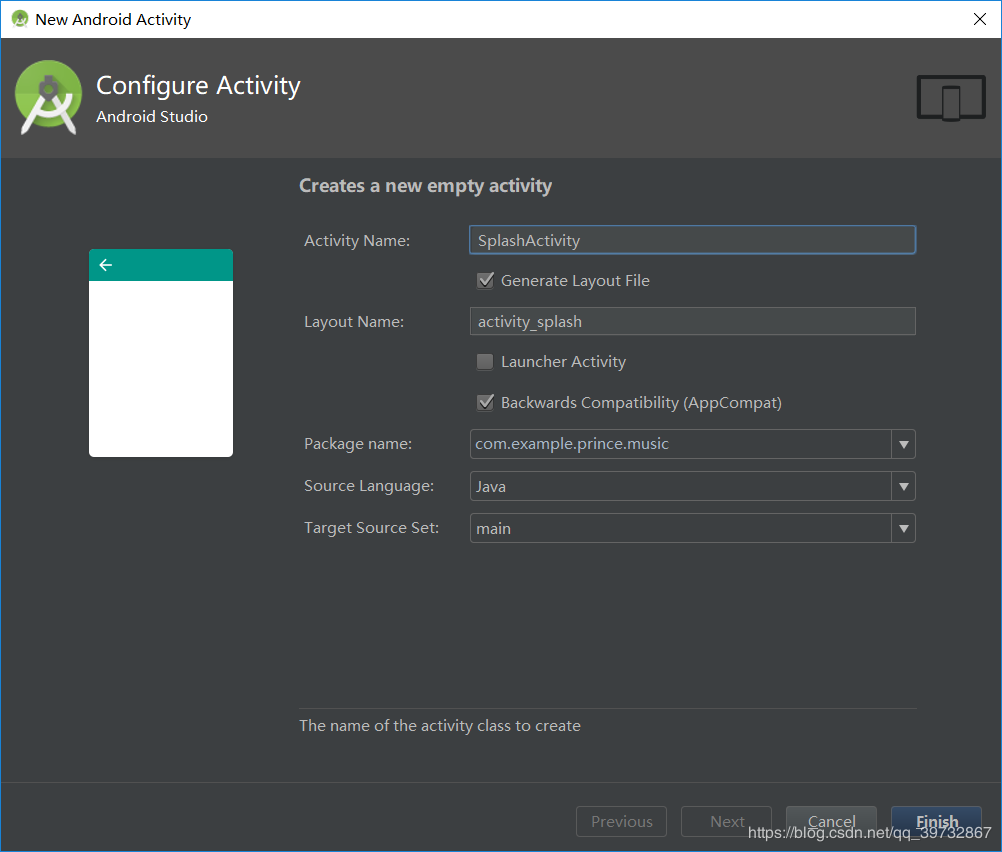Click the back arrow in activity preview
The image size is (1002, 852).
(106, 264)
